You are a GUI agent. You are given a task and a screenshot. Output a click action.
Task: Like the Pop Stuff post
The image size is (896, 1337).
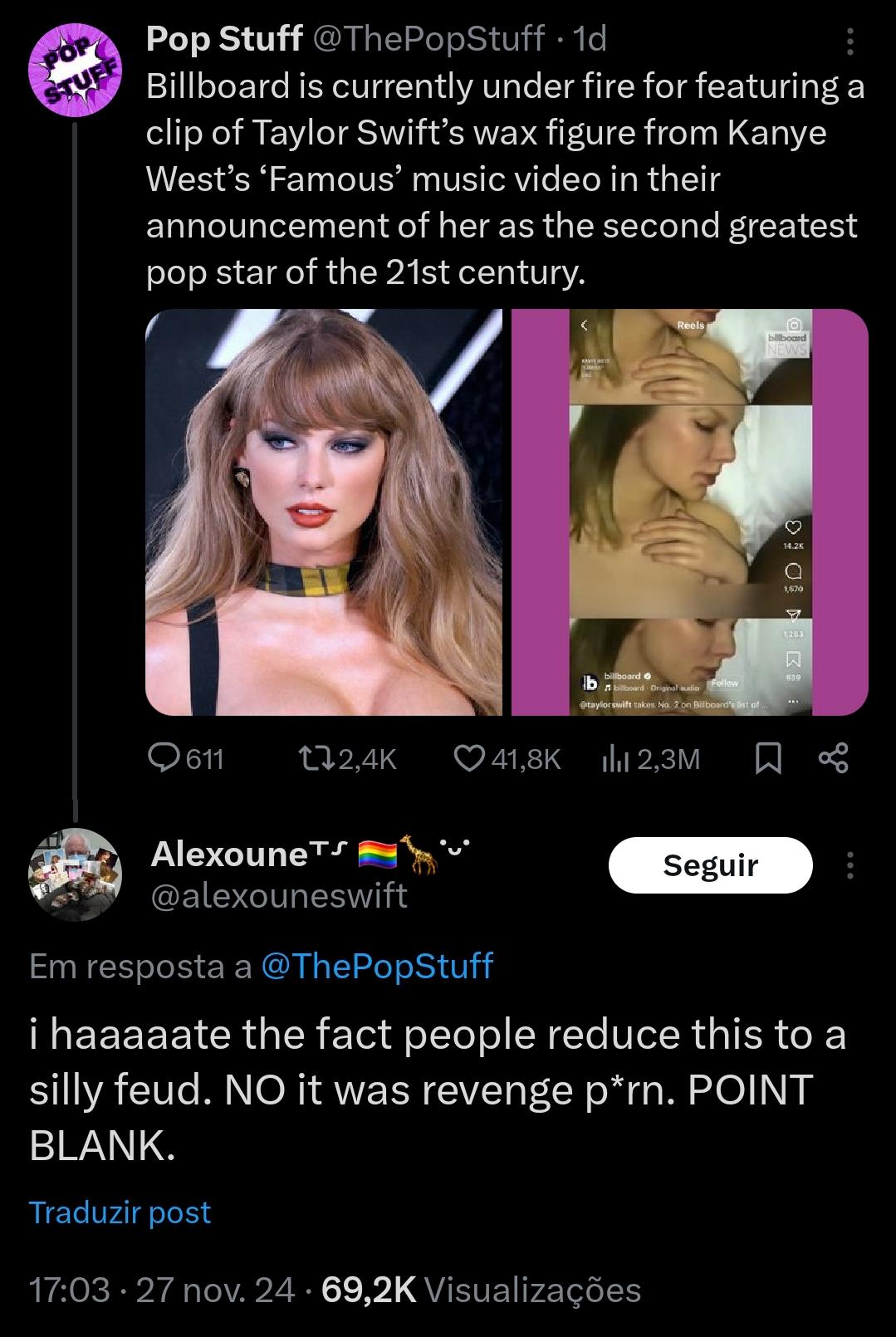470,757
